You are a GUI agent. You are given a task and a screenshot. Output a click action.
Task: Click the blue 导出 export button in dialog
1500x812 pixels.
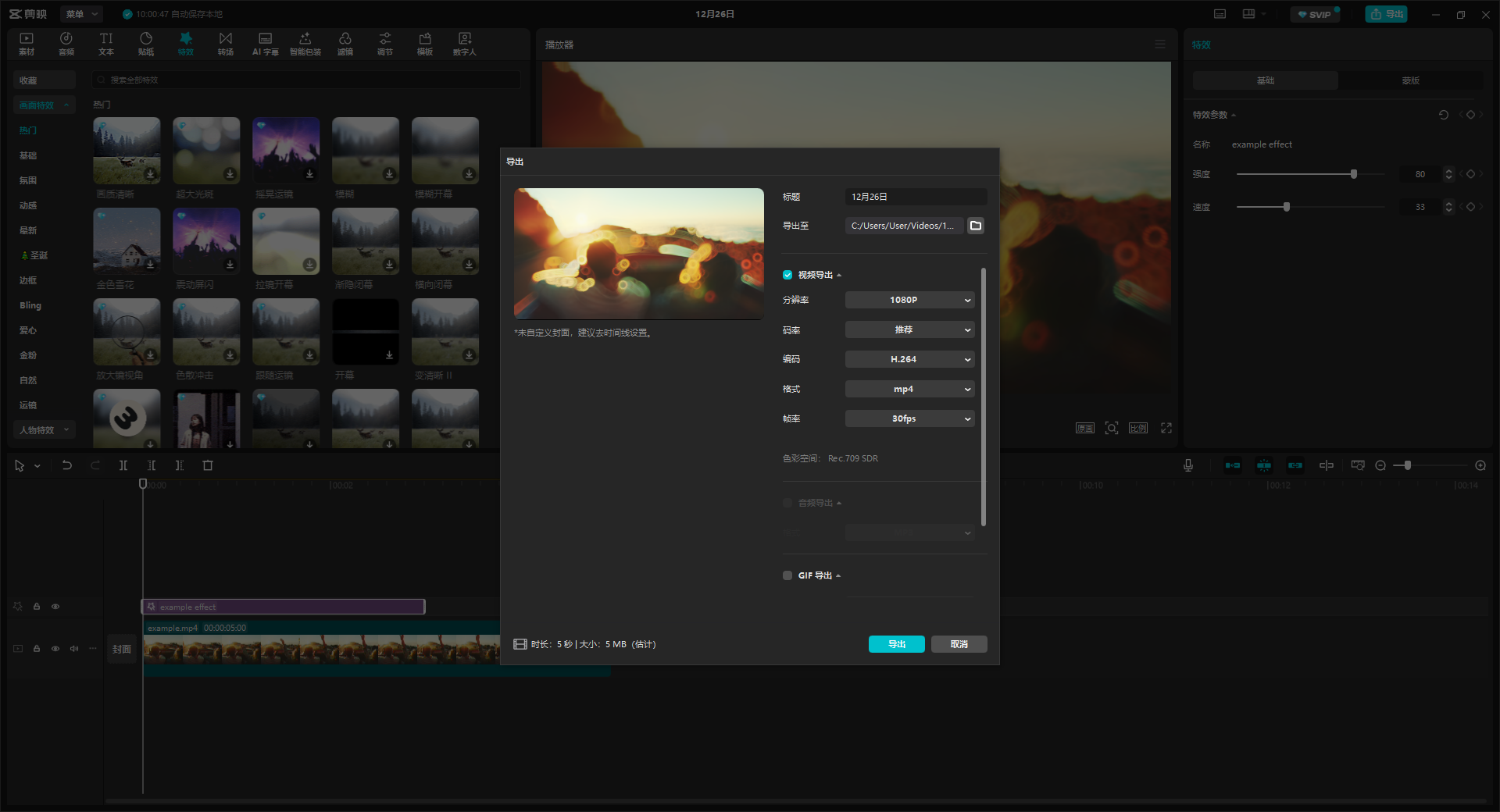coord(896,644)
